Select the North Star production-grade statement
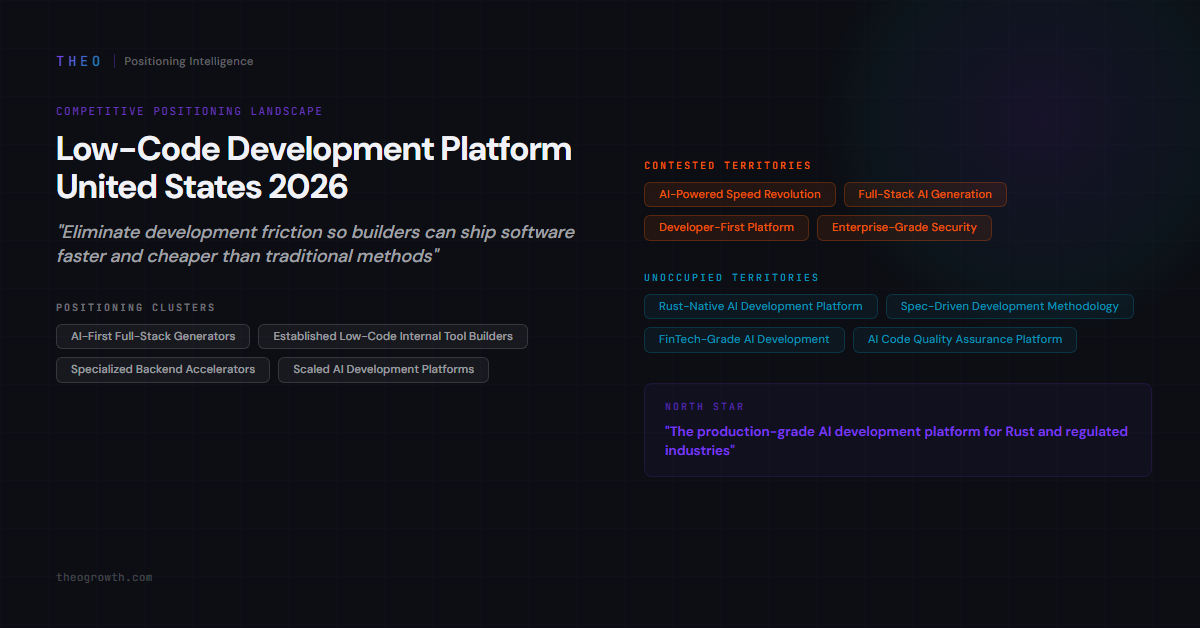 (896, 441)
